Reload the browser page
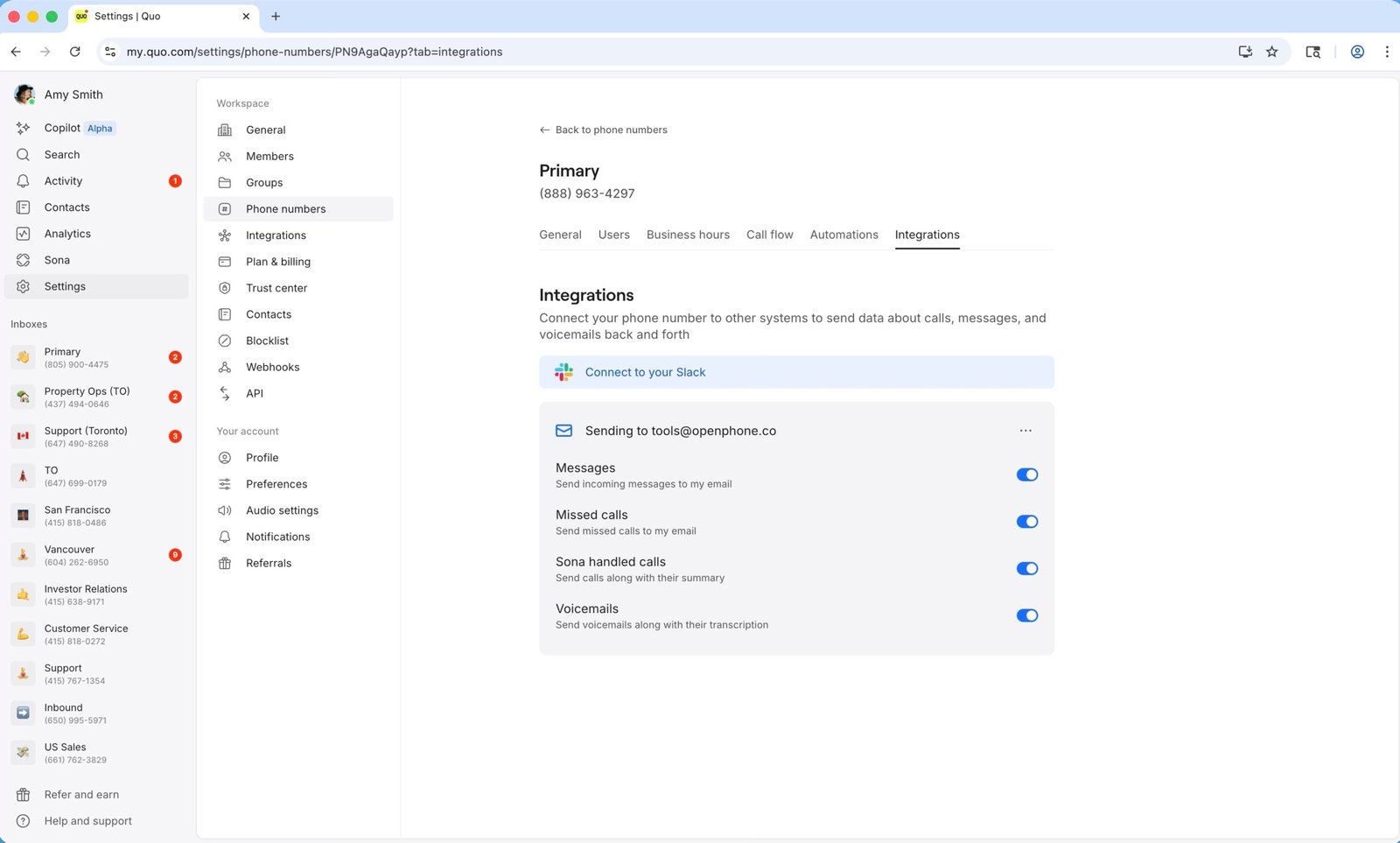This screenshot has width=1400, height=843. 75,52
